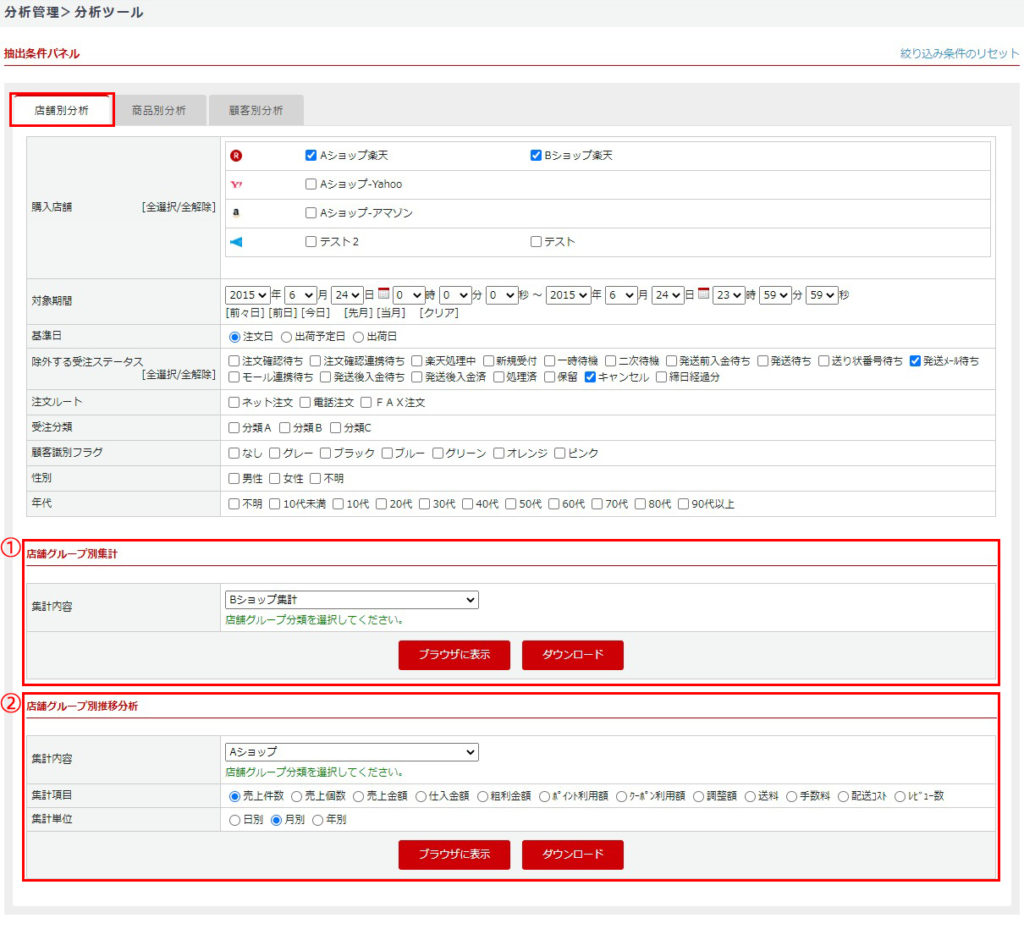Uncheck キャンセル in excluded order statuses

pyautogui.click(x=591, y=378)
